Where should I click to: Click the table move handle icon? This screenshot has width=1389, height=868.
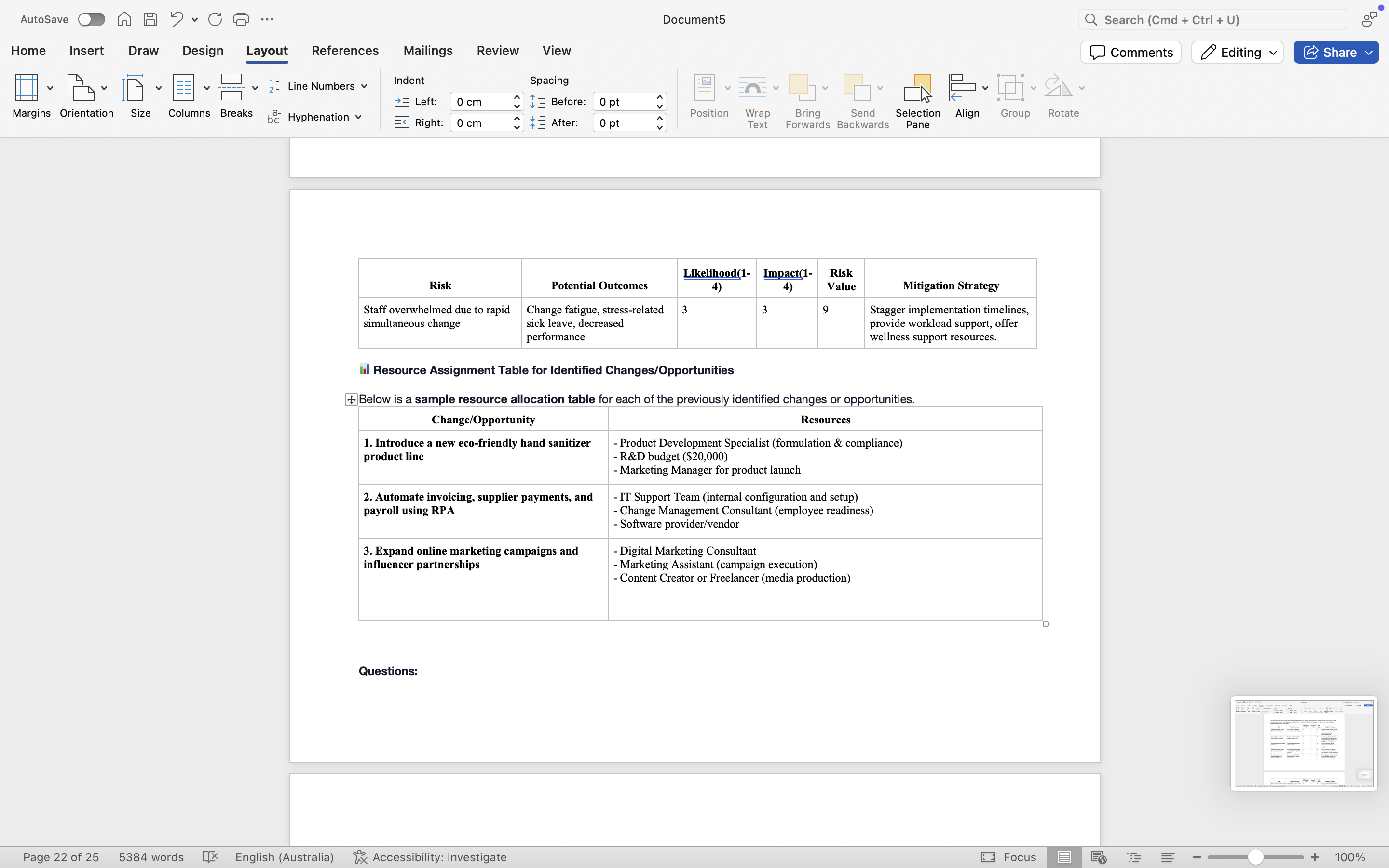click(351, 400)
